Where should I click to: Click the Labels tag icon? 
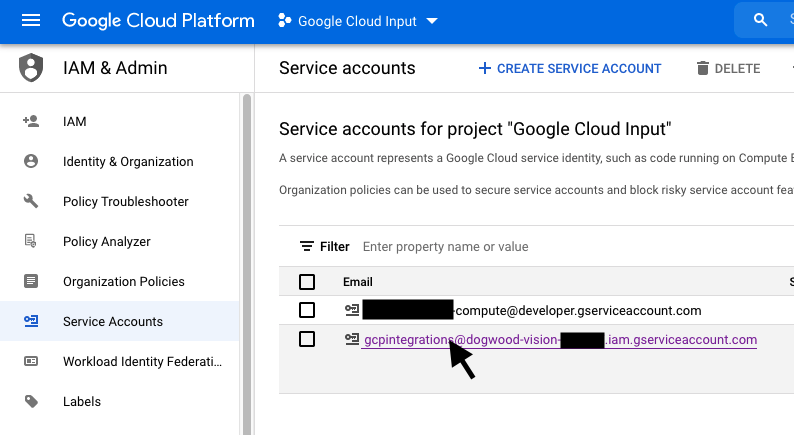pos(31,401)
